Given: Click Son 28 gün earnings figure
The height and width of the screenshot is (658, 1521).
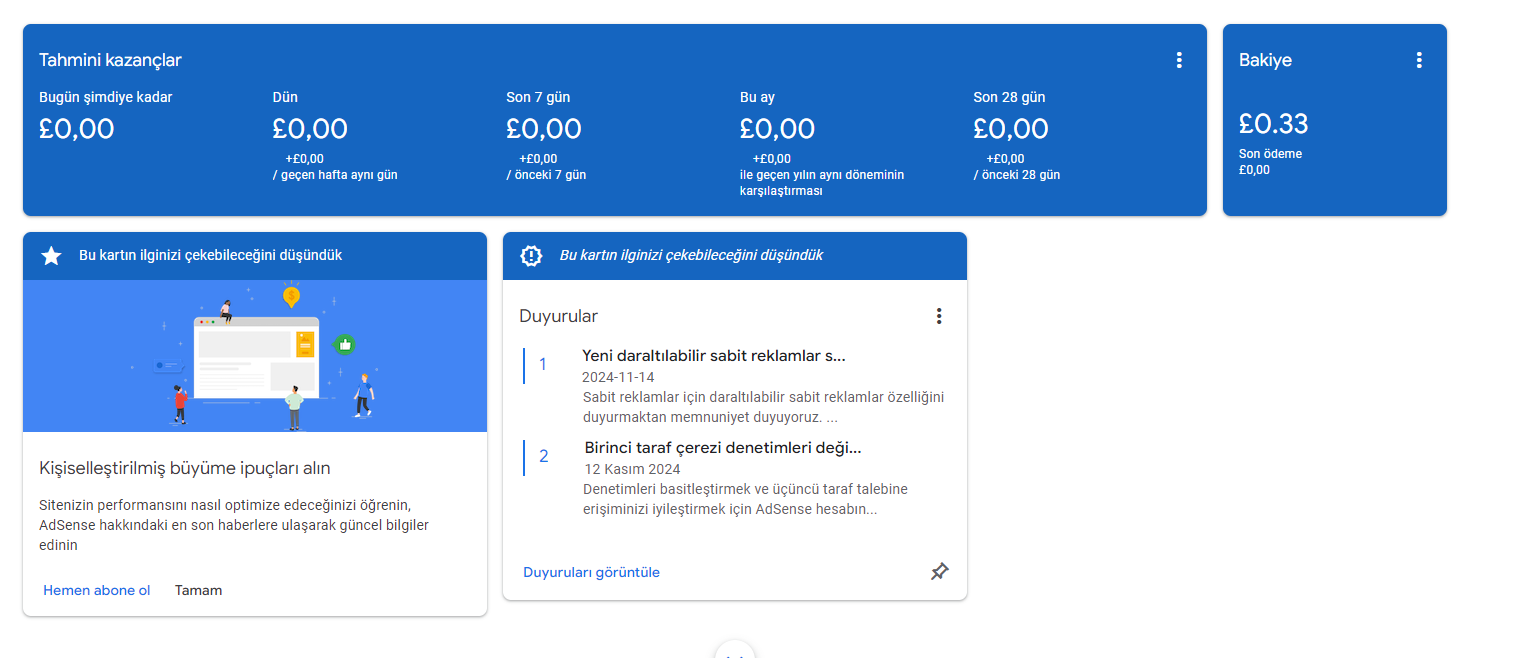Looking at the screenshot, I should 1011,129.
